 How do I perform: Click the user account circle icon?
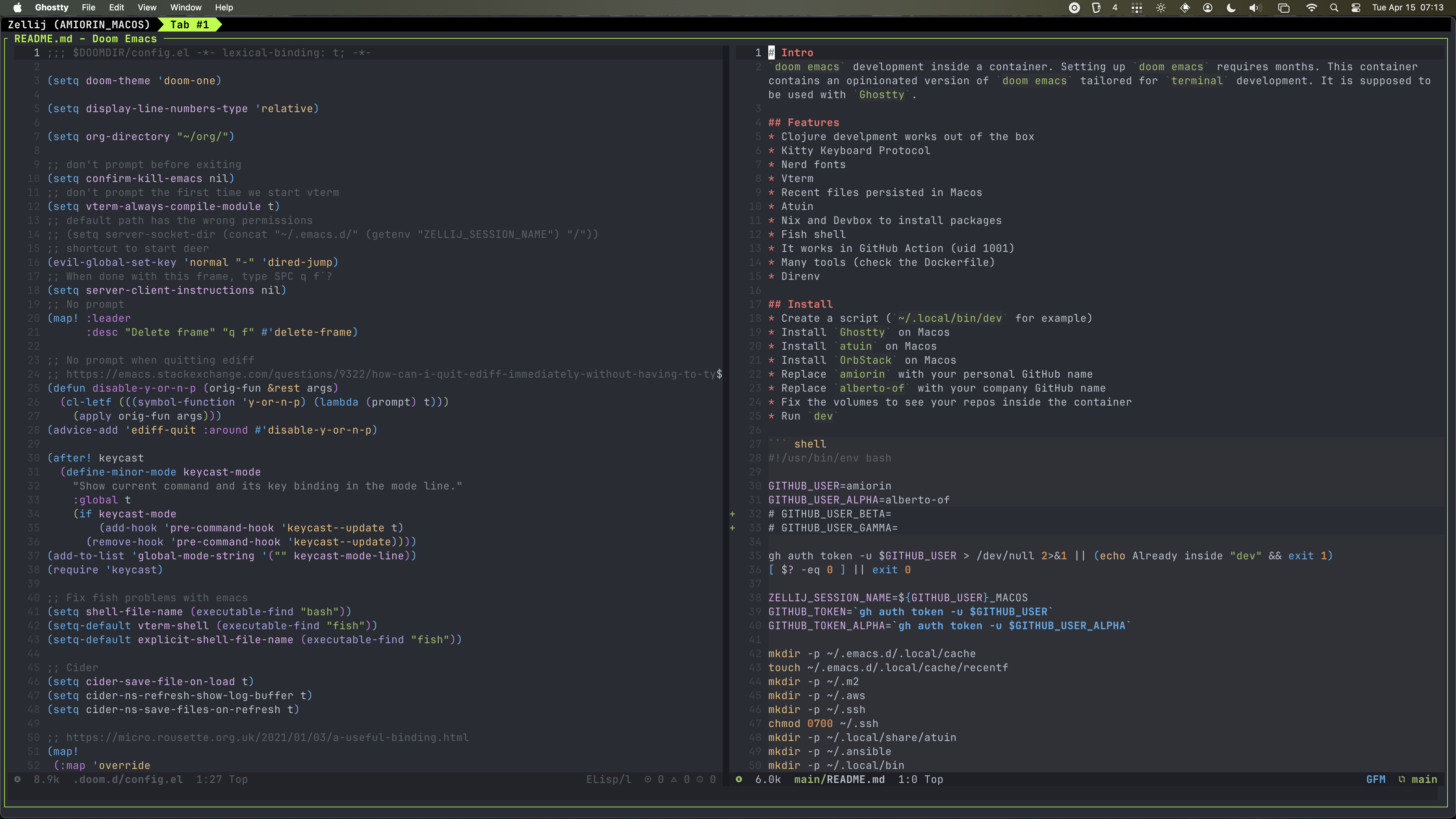click(x=1208, y=7)
